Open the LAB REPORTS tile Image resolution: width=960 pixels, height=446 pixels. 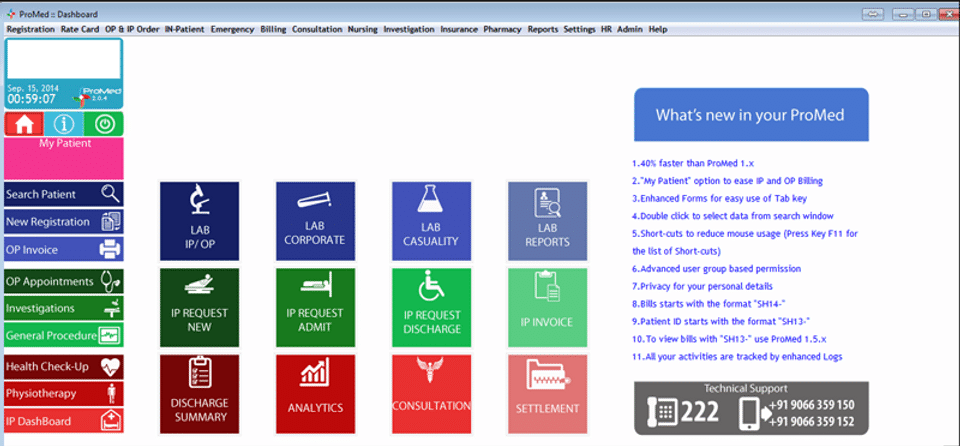coord(547,221)
